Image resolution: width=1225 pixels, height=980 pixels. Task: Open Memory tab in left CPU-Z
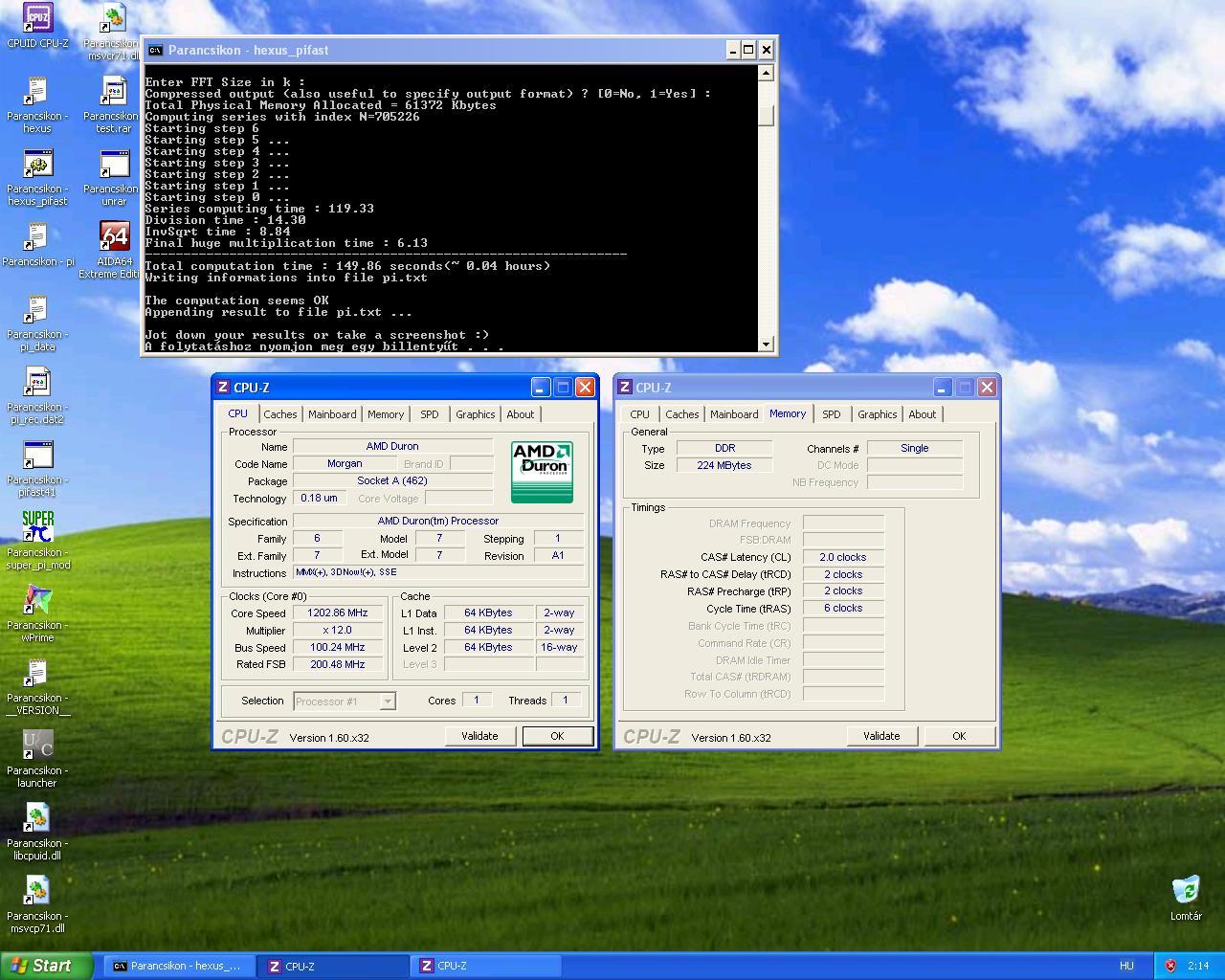coord(386,414)
